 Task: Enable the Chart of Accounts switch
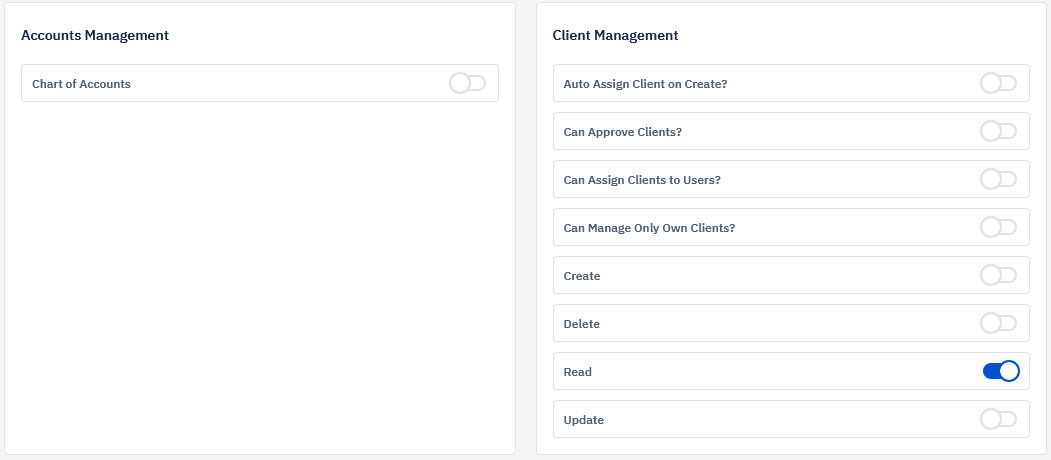point(467,83)
